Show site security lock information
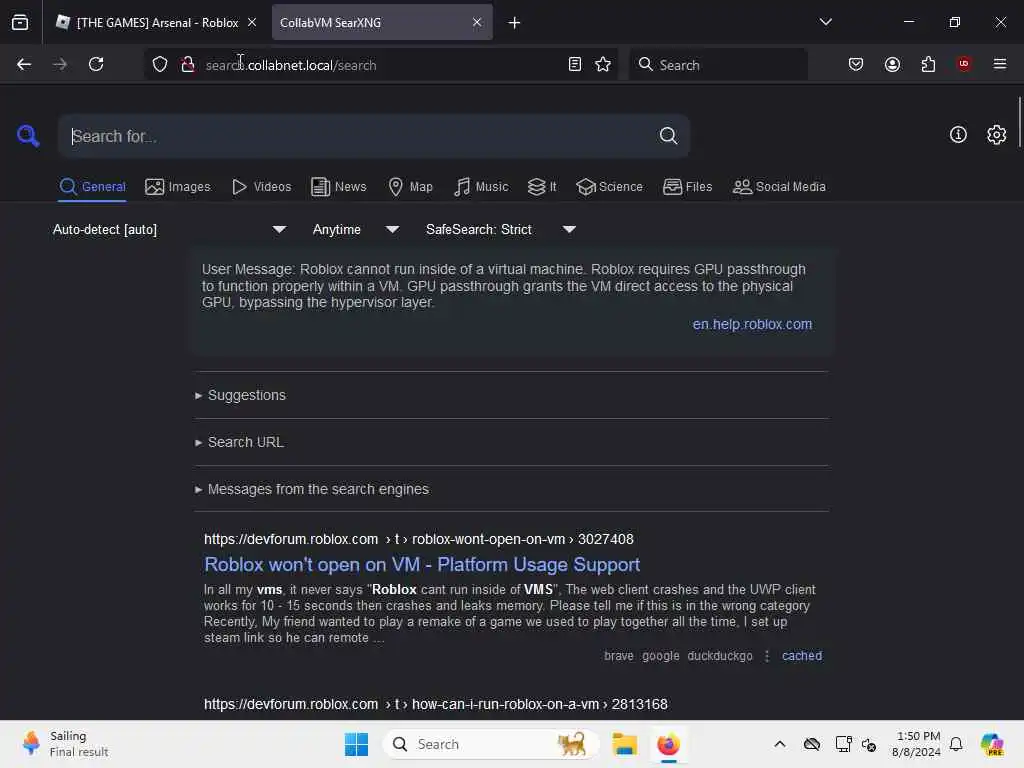This screenshot has width=1024, height=768. [188, 64]
